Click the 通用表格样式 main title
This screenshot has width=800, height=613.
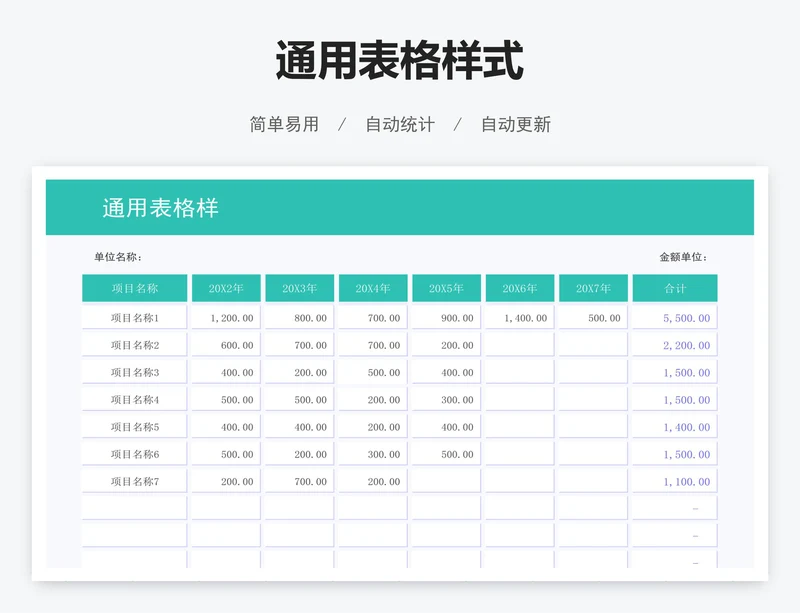click(399, 62)
